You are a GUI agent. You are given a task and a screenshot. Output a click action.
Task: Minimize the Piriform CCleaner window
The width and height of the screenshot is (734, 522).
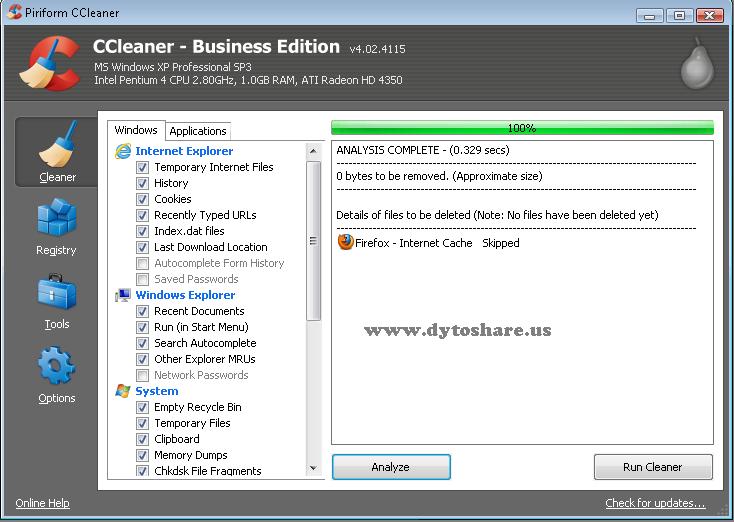(x=650, y=15)
